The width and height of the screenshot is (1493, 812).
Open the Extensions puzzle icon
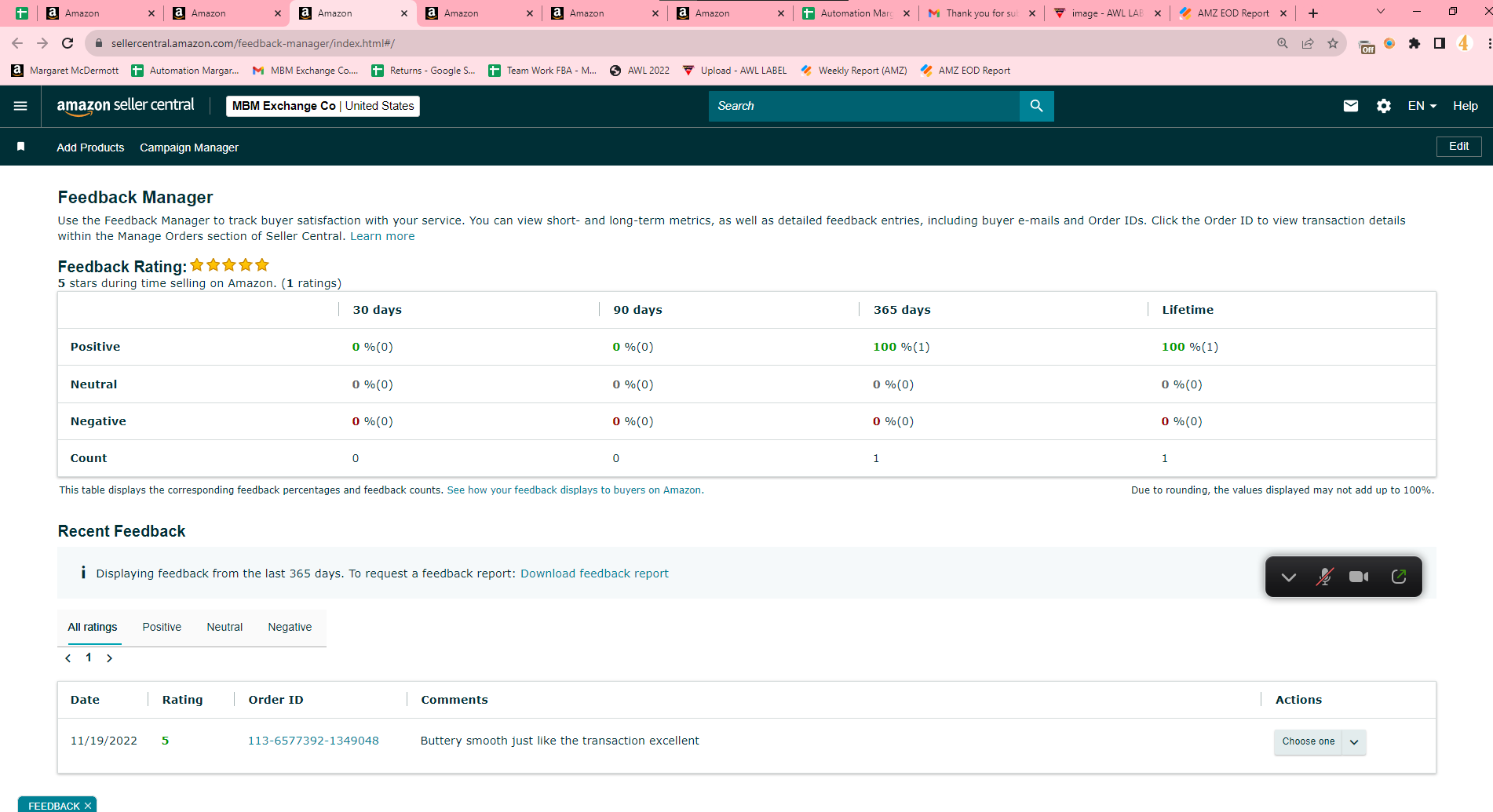[x=1415, y=43]
